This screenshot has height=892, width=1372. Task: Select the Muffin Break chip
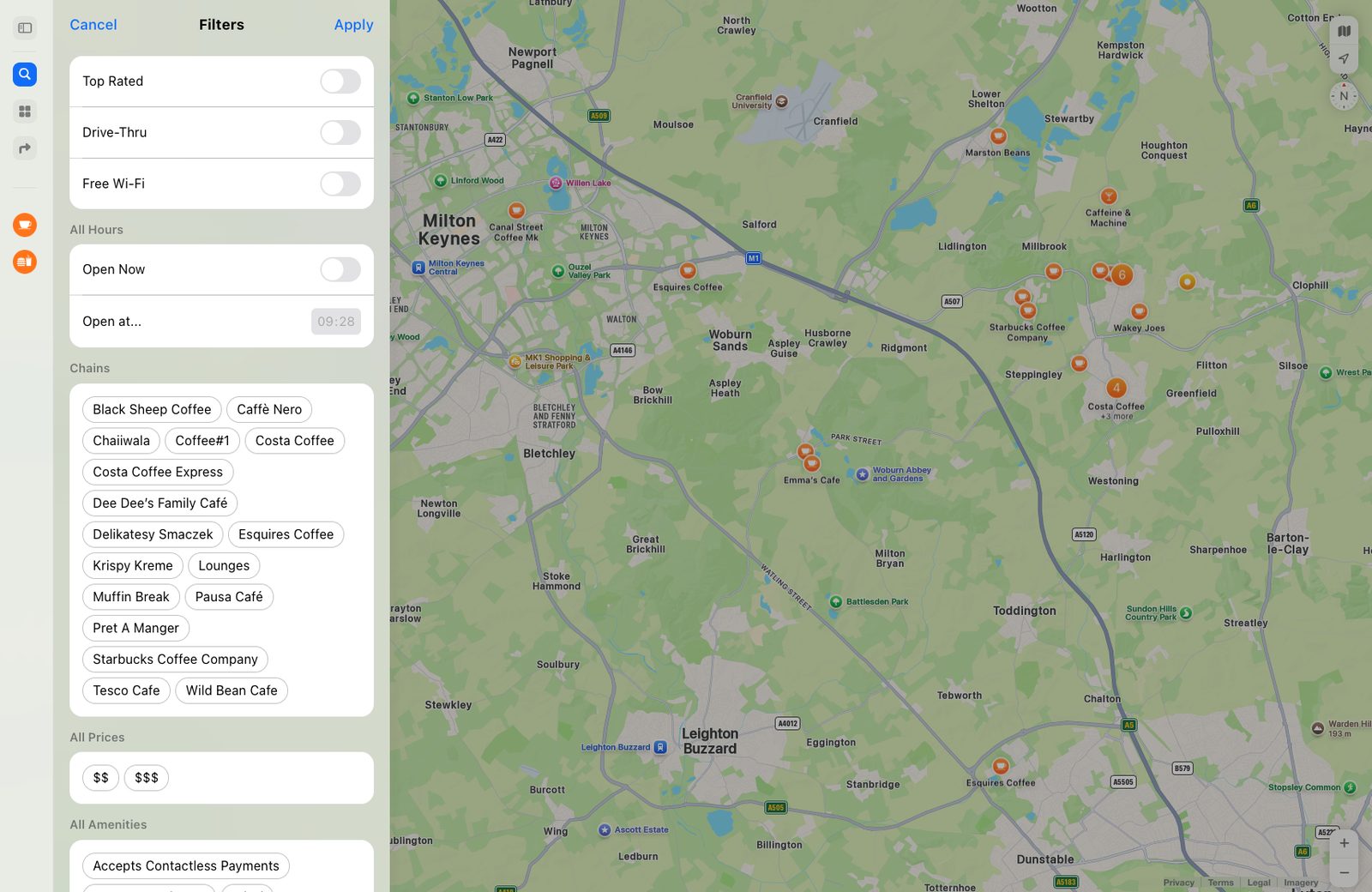tap(131, 597)
